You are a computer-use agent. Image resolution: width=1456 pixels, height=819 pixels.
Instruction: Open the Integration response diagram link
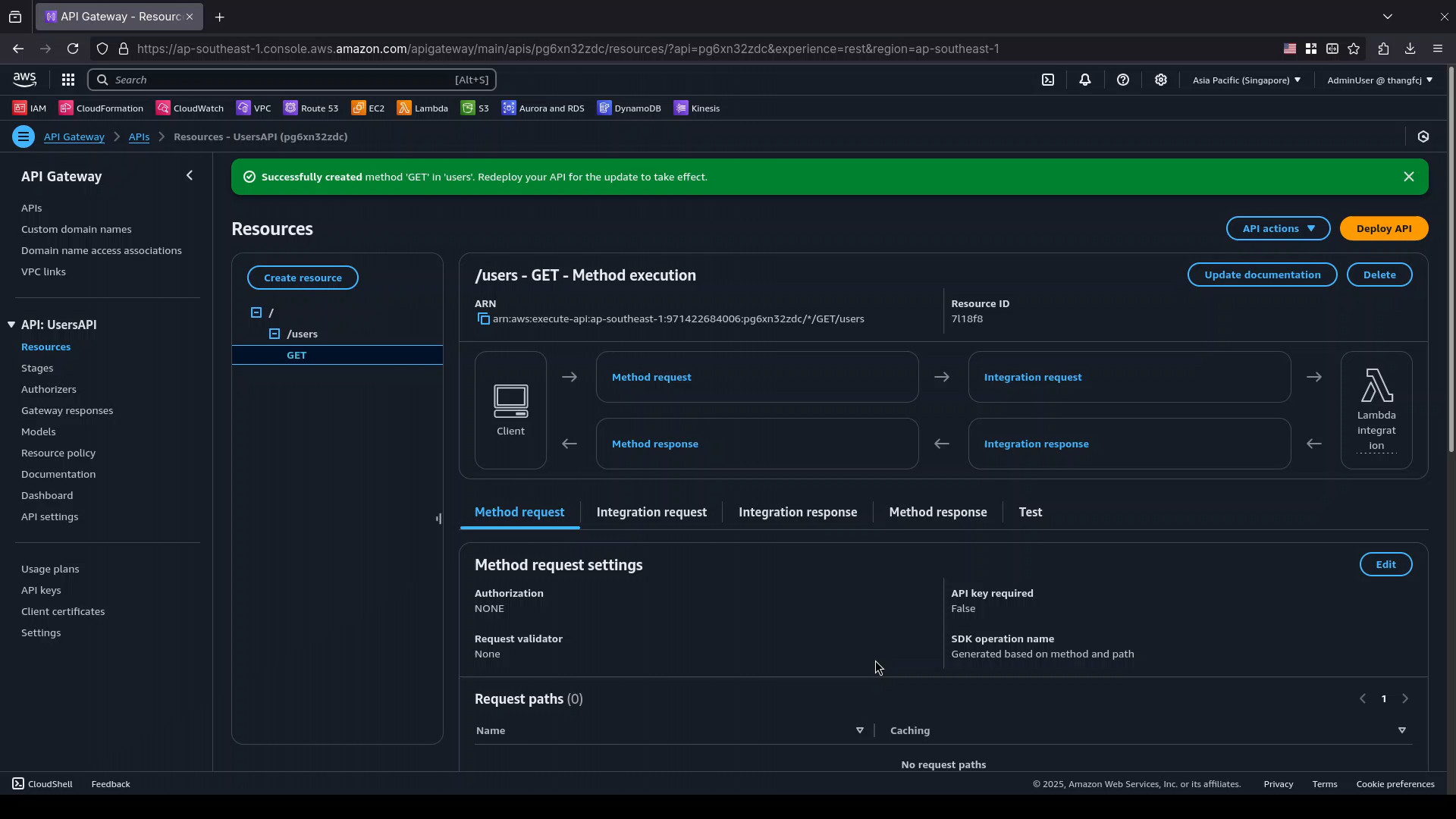point(1036,444)
